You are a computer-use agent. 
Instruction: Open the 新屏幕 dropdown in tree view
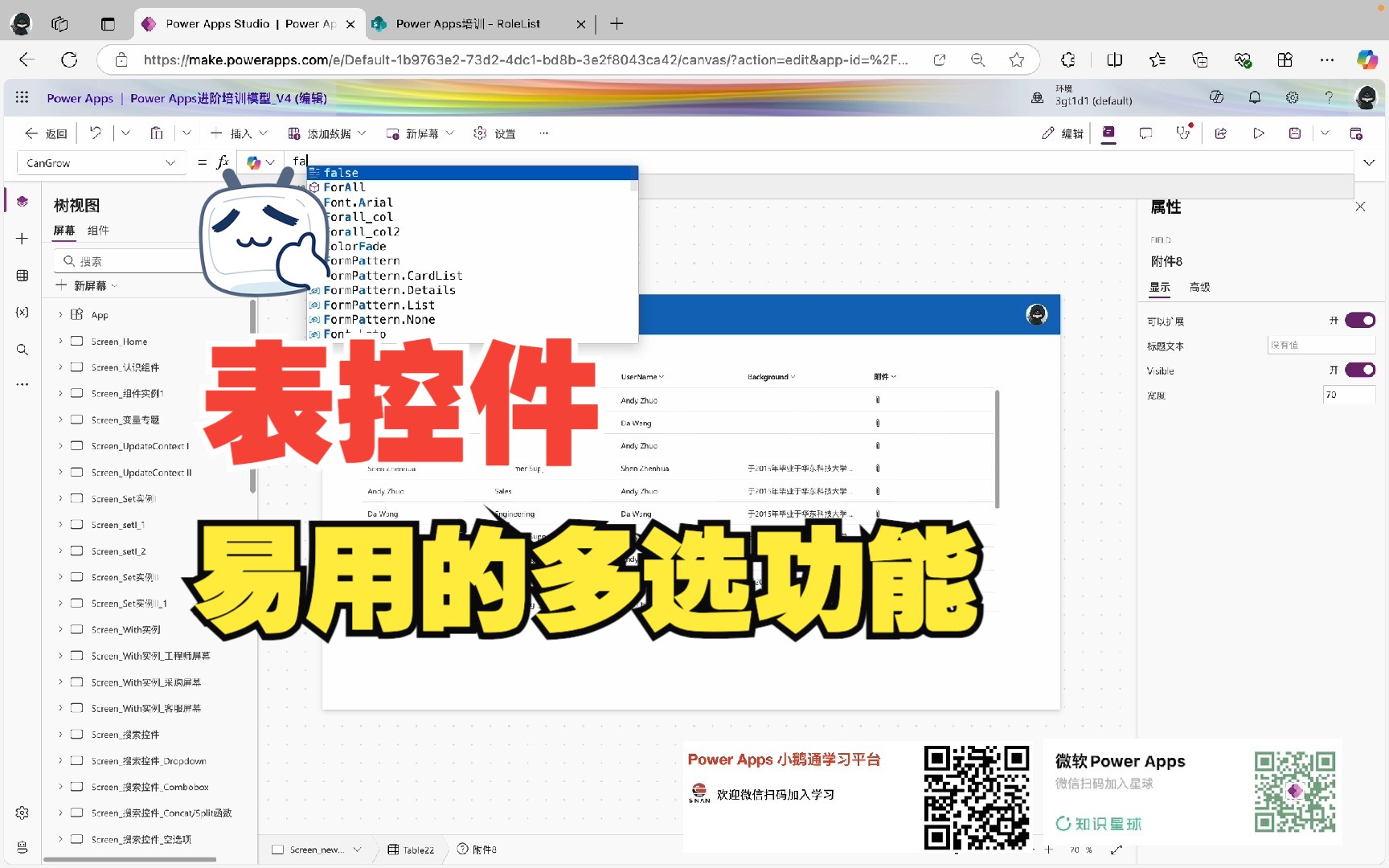point(87,285)
